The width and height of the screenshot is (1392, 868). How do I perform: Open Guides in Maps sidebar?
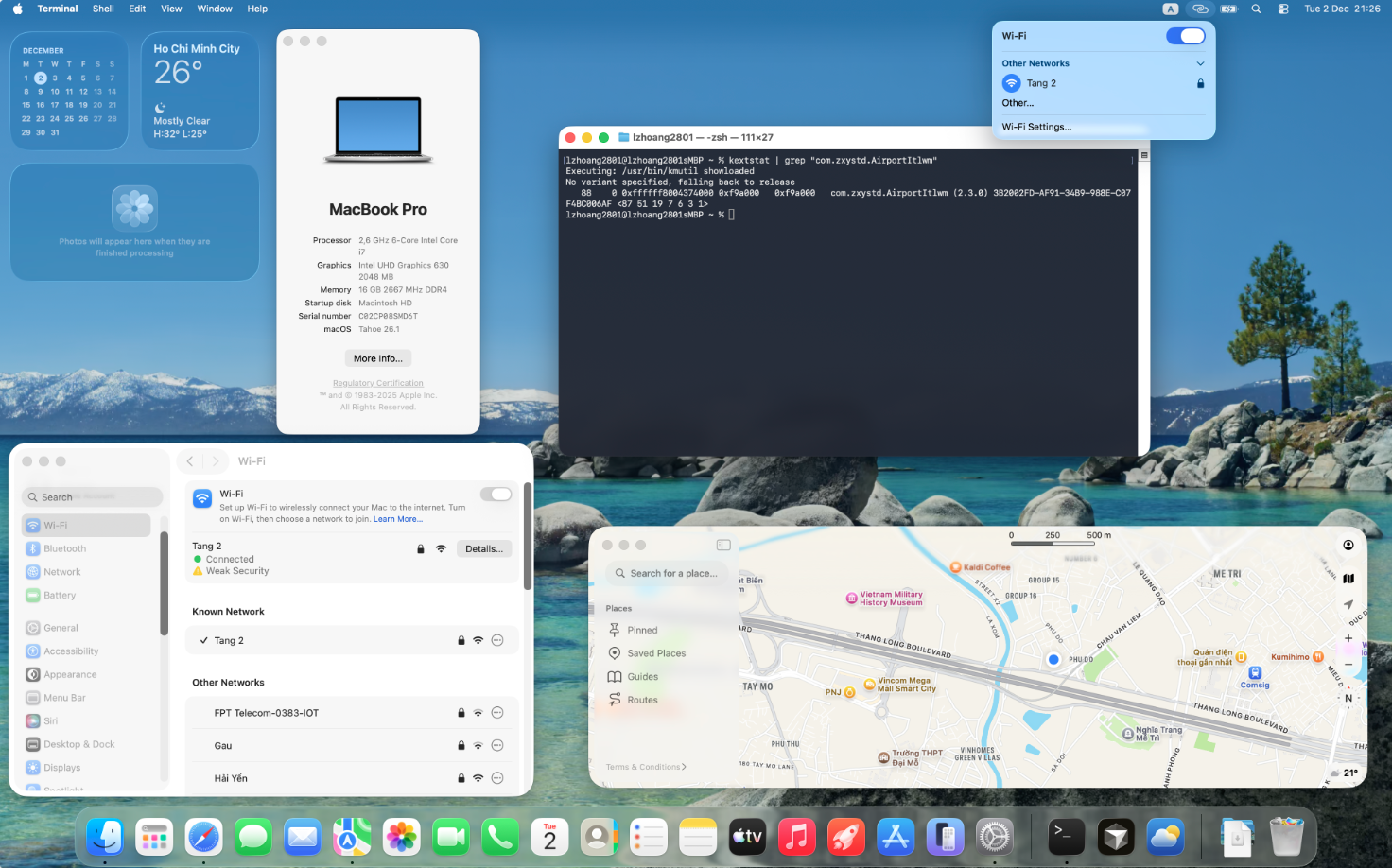click(x=642, y=677)
